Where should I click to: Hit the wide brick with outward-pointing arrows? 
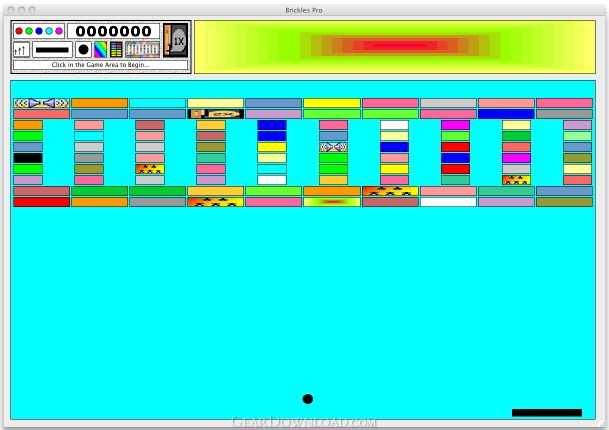[x=42, y=103]
